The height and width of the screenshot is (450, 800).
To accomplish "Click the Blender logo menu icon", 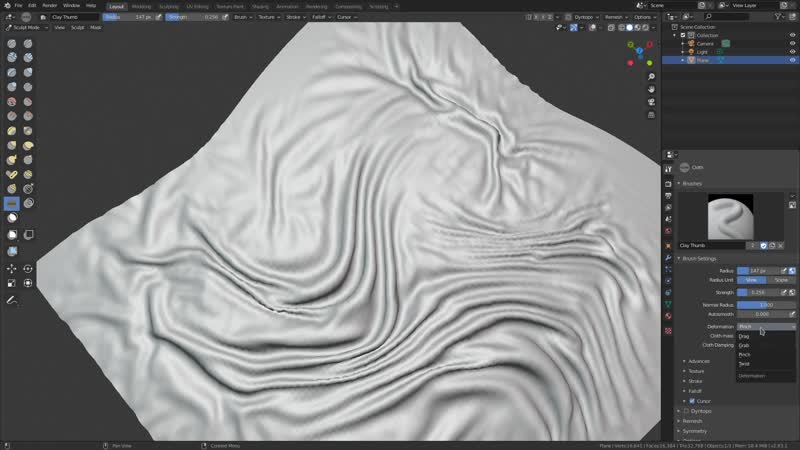I will pyautogui.click(x=7, y=6).
